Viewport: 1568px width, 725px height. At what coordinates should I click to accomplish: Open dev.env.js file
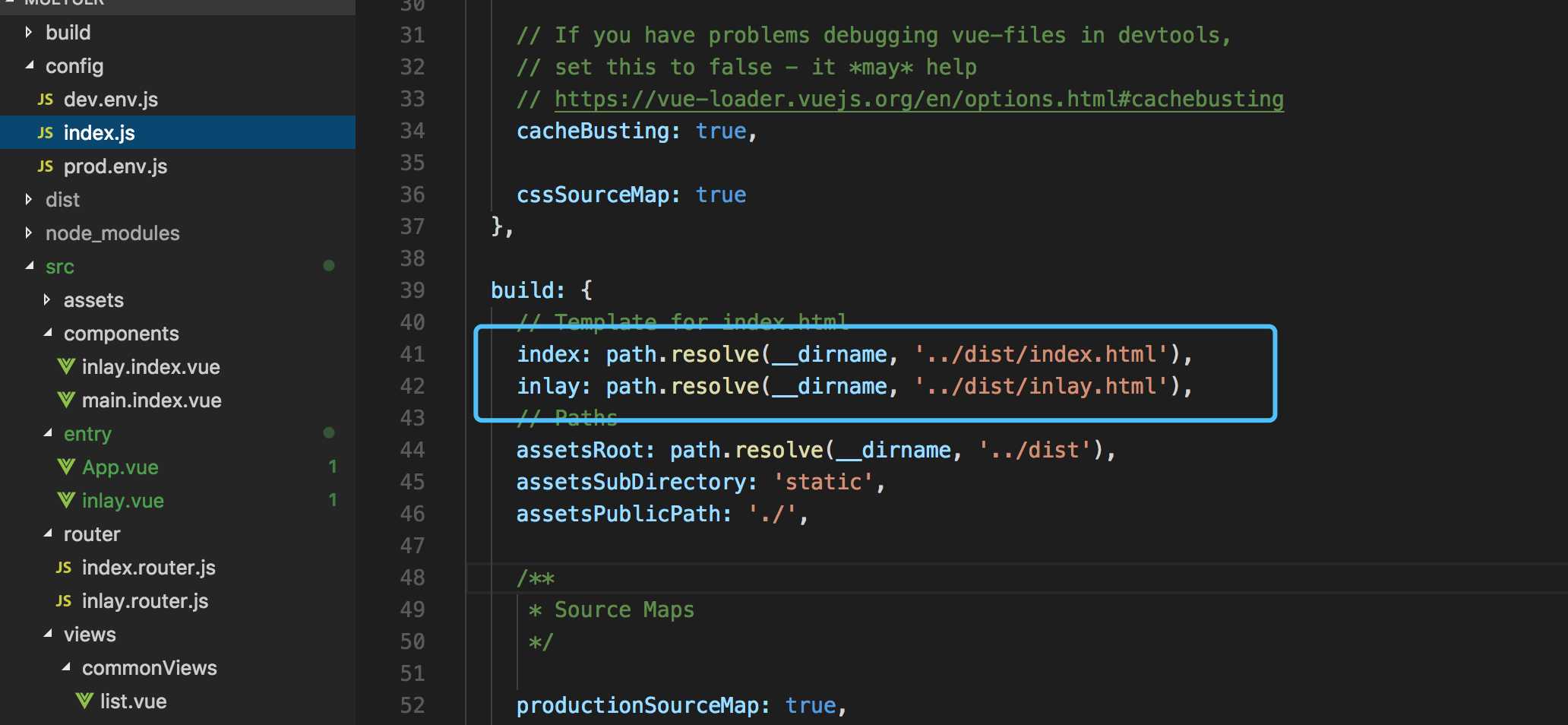coord(111,100)
